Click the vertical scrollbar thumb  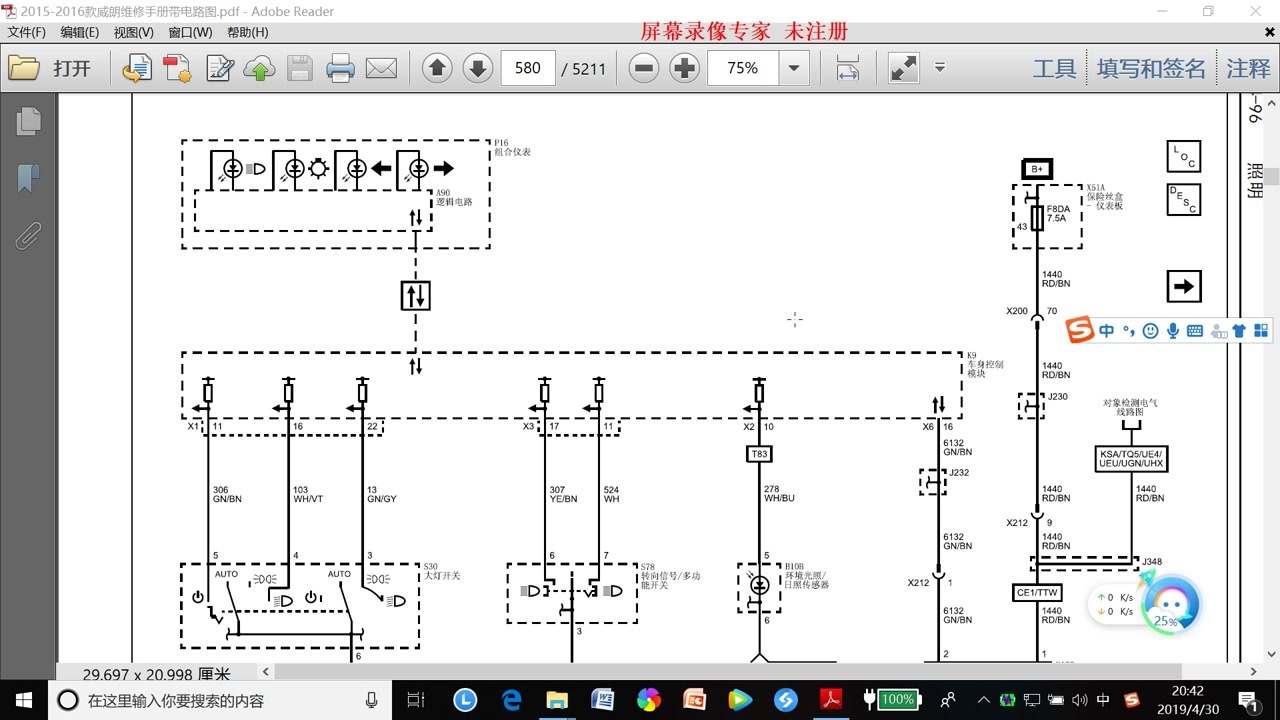[1271, 177]
